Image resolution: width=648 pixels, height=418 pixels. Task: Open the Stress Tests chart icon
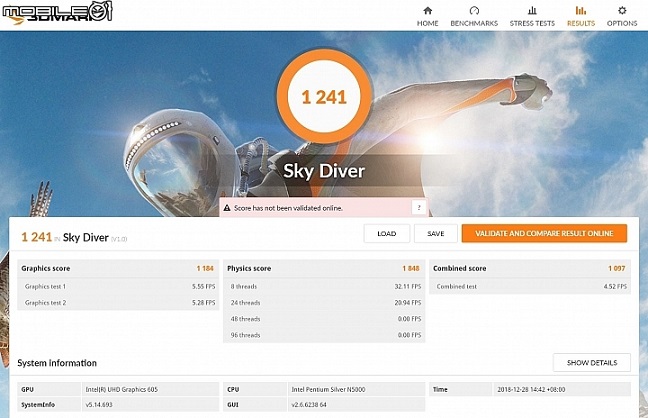[532, 10]
